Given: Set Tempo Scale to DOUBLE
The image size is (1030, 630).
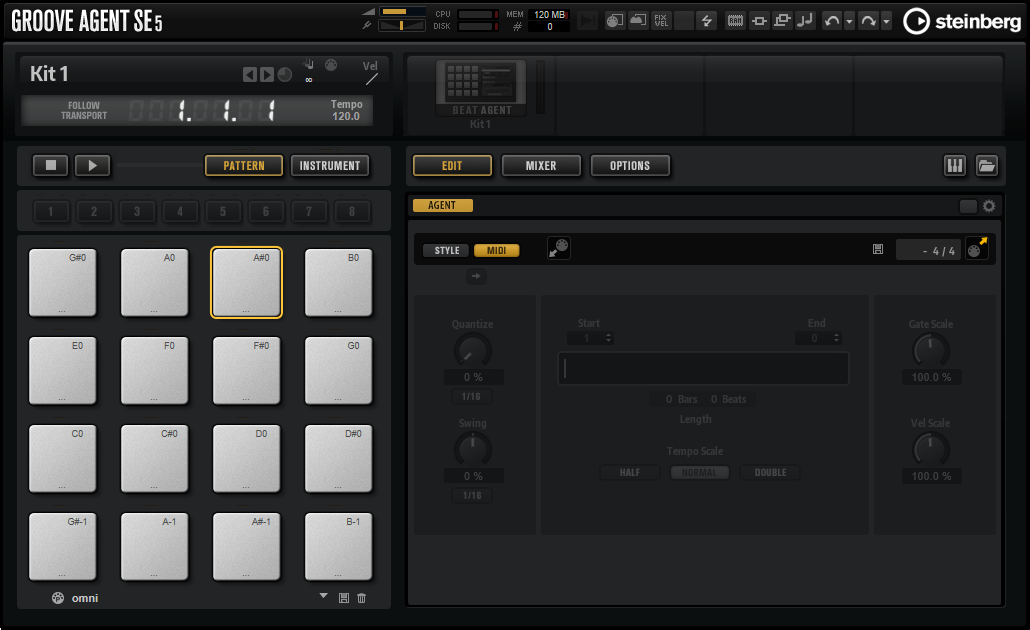Looking at the screenshot, I should pyautogui.click(x=770, y=472).
